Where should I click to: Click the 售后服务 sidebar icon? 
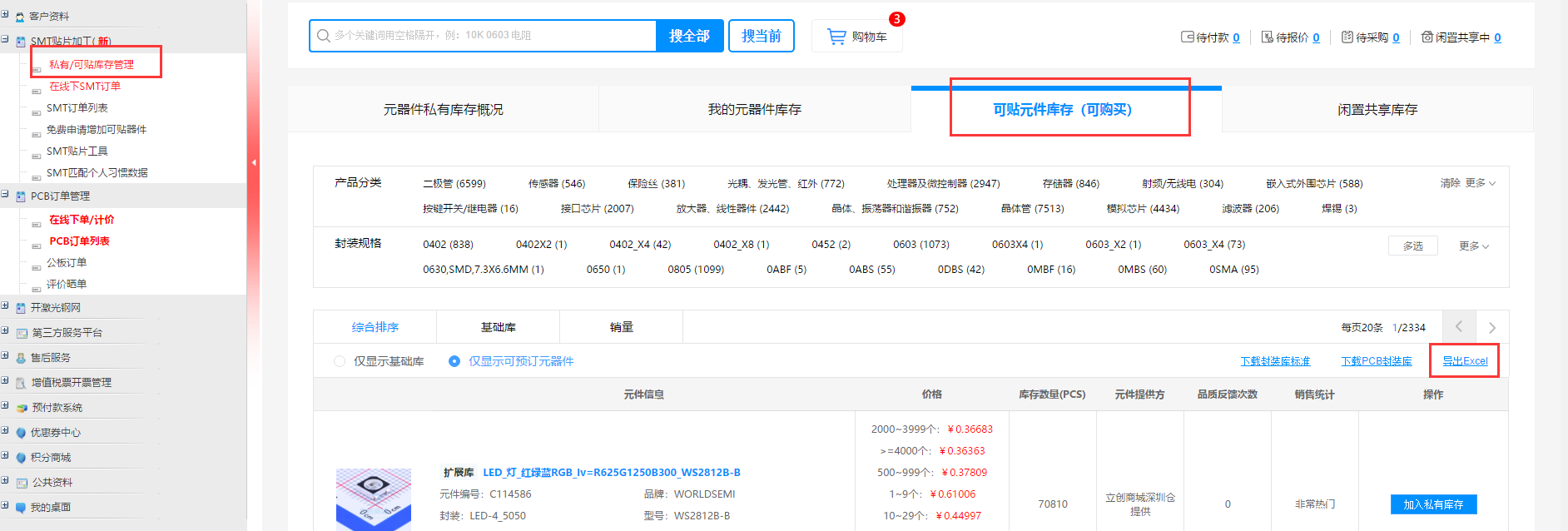pos(21,358)
